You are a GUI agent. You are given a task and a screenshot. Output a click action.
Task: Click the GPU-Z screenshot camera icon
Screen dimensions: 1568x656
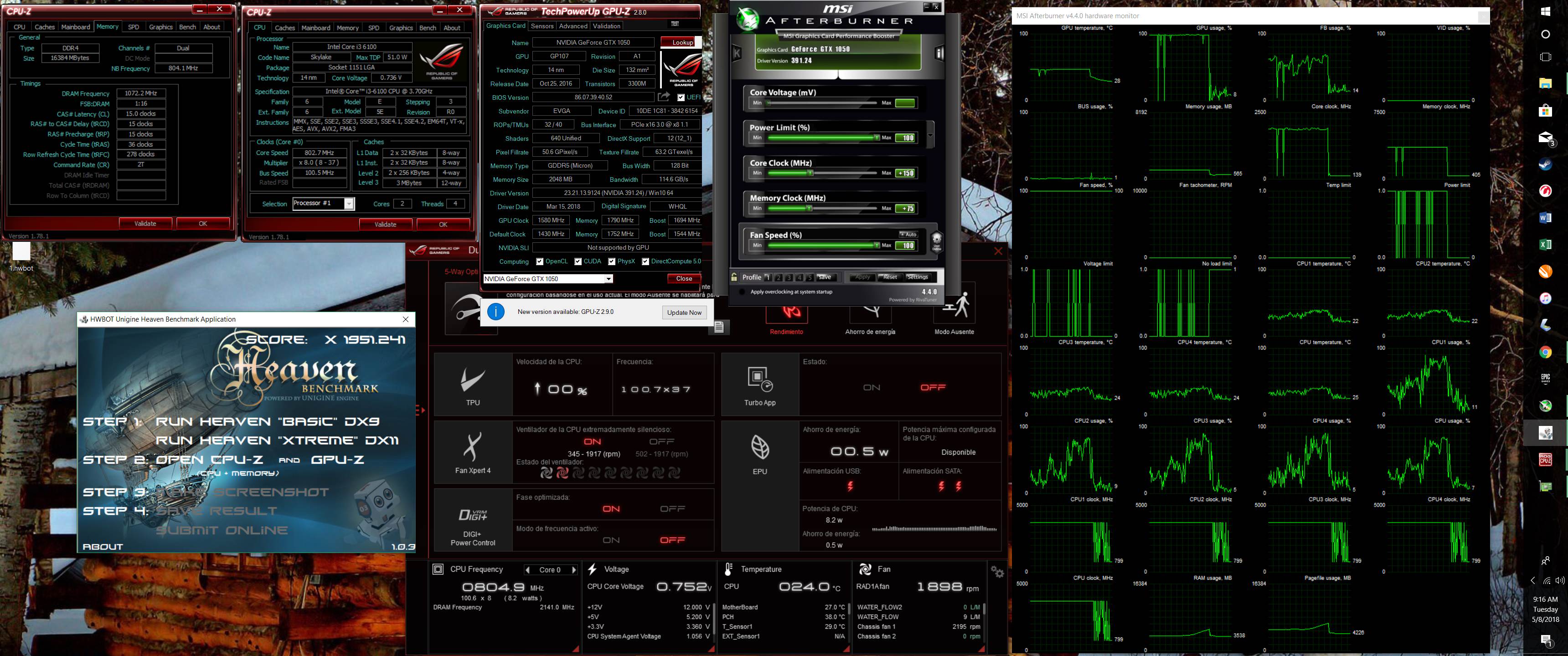tap(675, 24)
